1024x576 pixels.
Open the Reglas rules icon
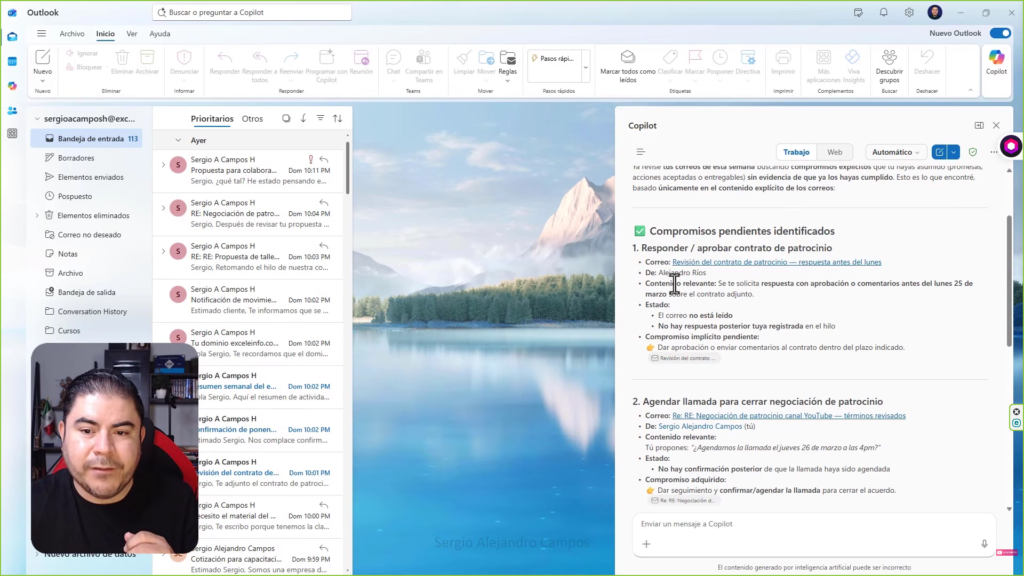point(507,57)
